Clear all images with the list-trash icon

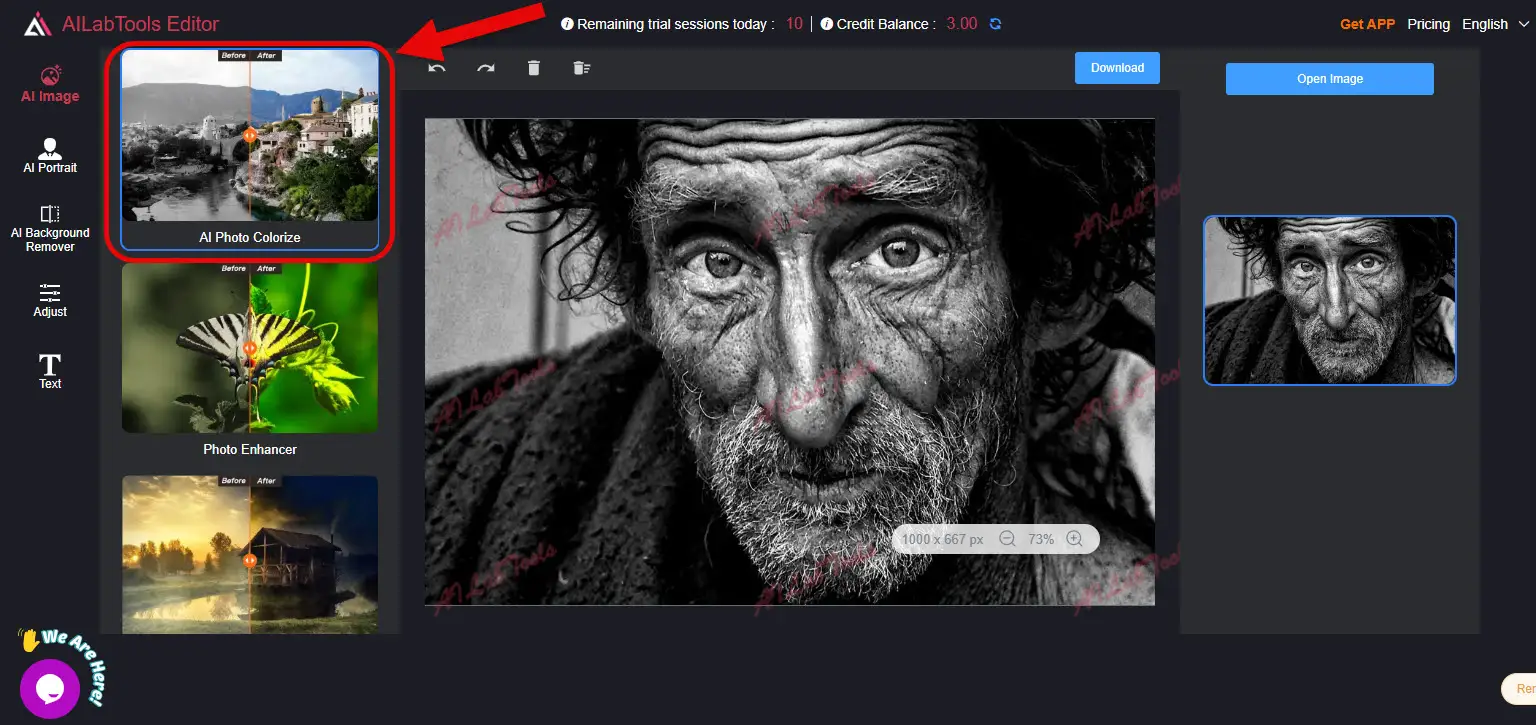[x=582, y=68]
